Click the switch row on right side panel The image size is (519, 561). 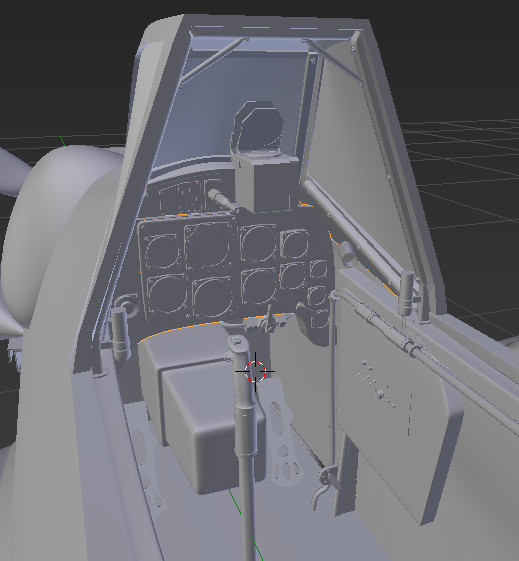379,385
